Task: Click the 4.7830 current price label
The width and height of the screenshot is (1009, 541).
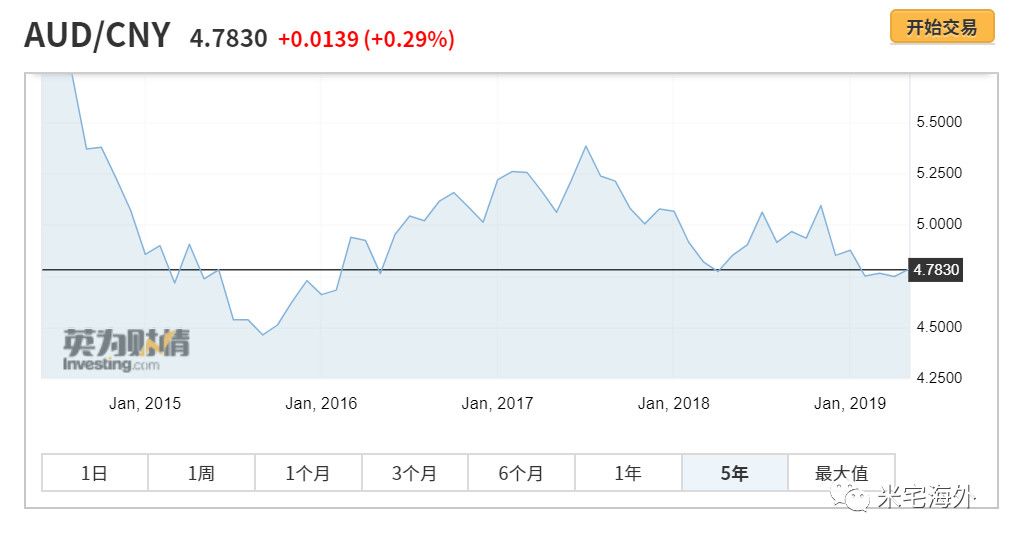Action: 935,270
